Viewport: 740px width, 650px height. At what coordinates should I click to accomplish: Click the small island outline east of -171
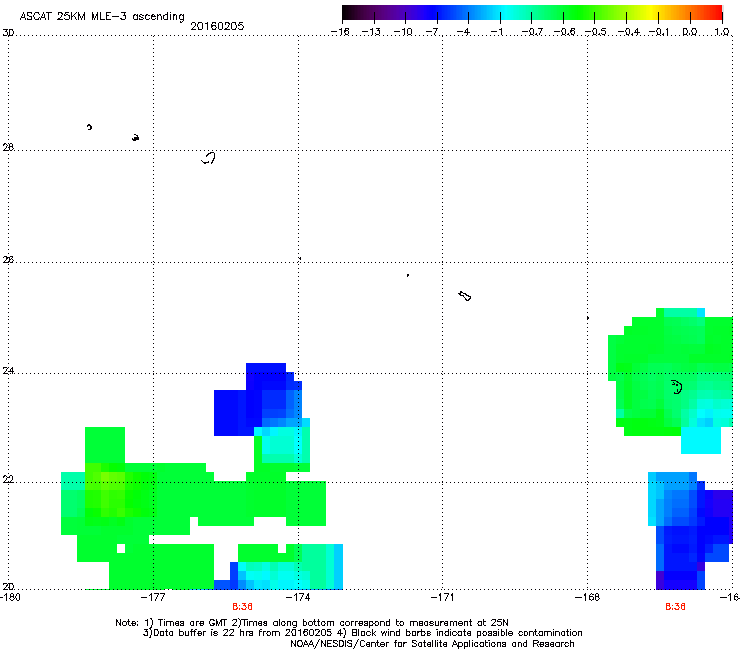464,296
